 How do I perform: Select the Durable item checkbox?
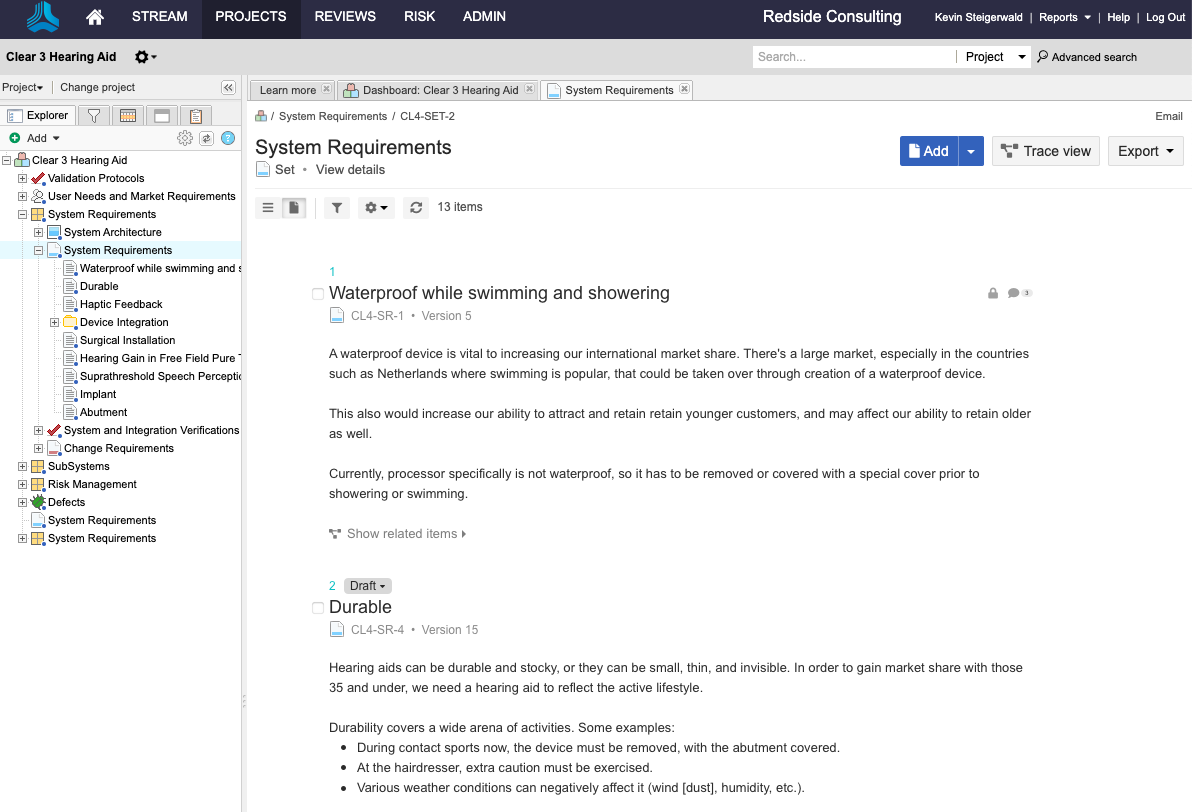coord(318,608)
